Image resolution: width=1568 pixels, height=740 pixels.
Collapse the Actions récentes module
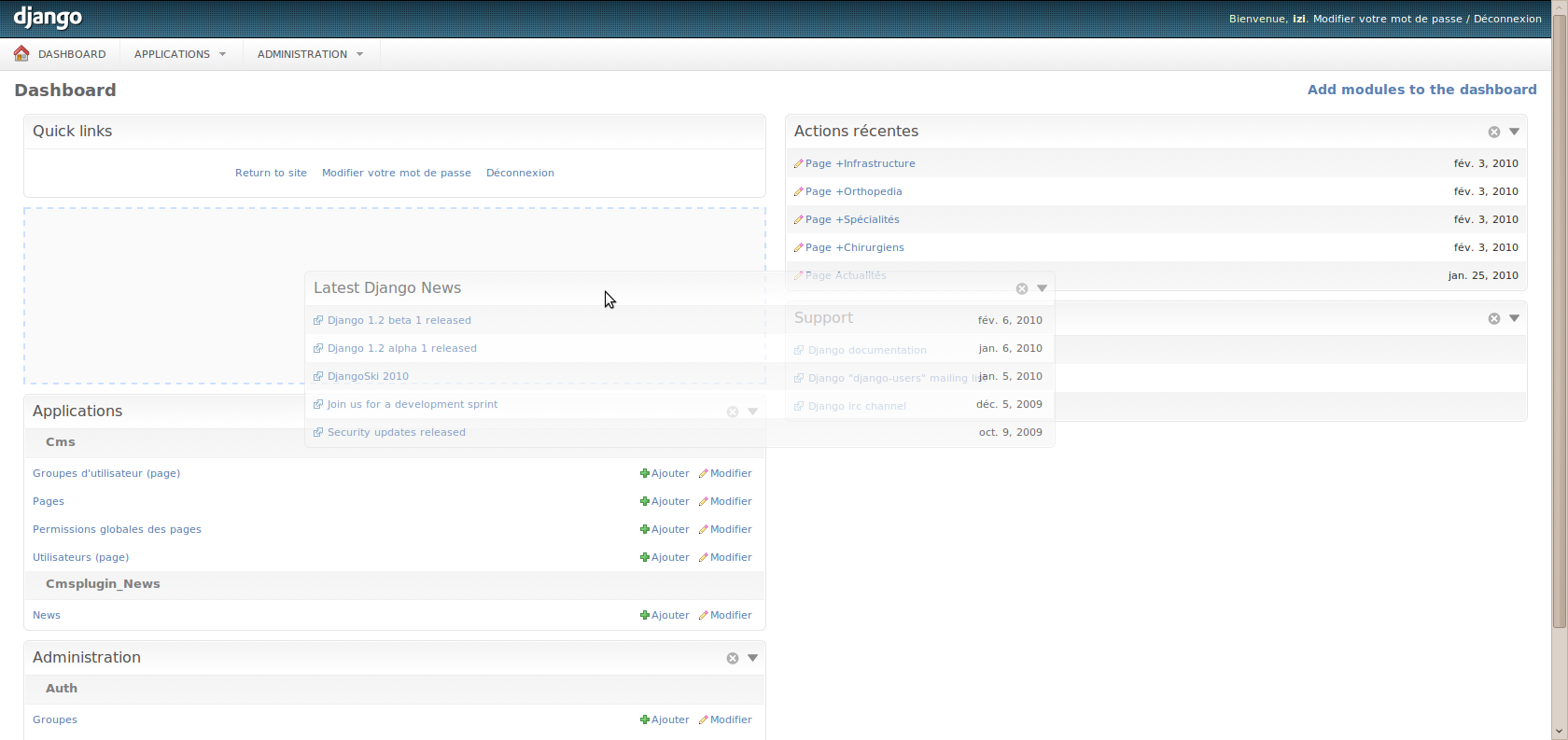(x=1514, y=132)
